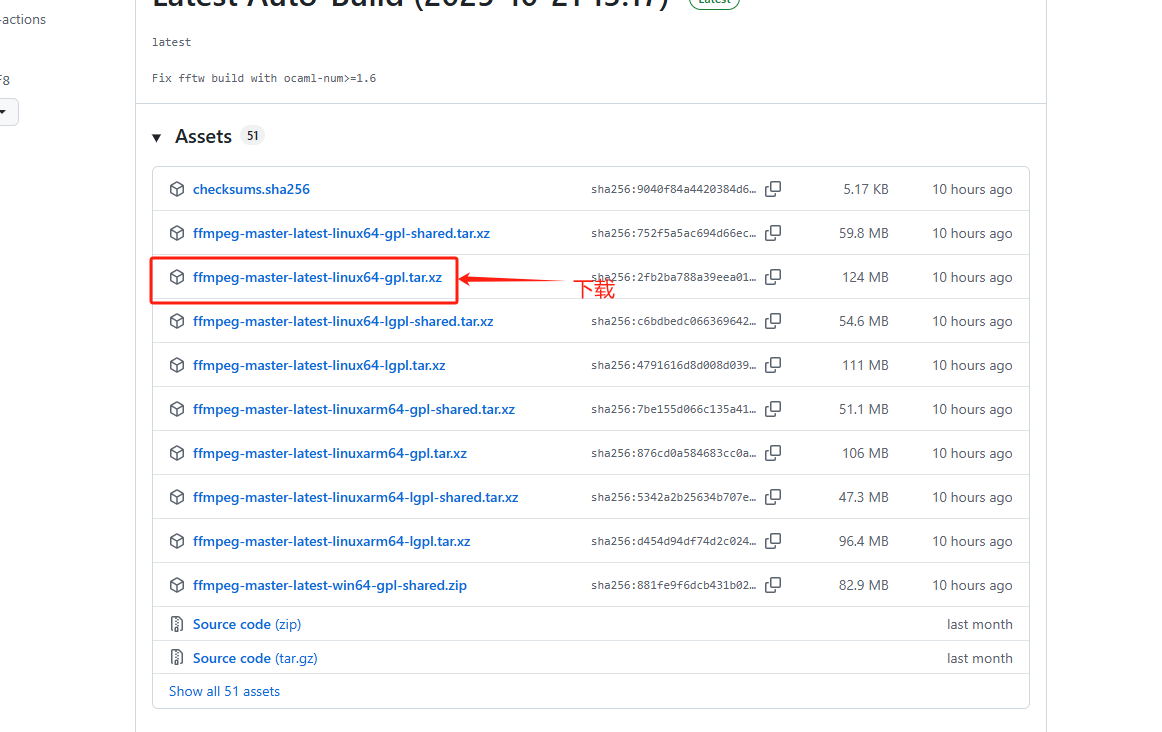Click package icon beside linux64-gpl-shared.tar.xz
Screen dimensions: 1162x732
pos(176,233)
